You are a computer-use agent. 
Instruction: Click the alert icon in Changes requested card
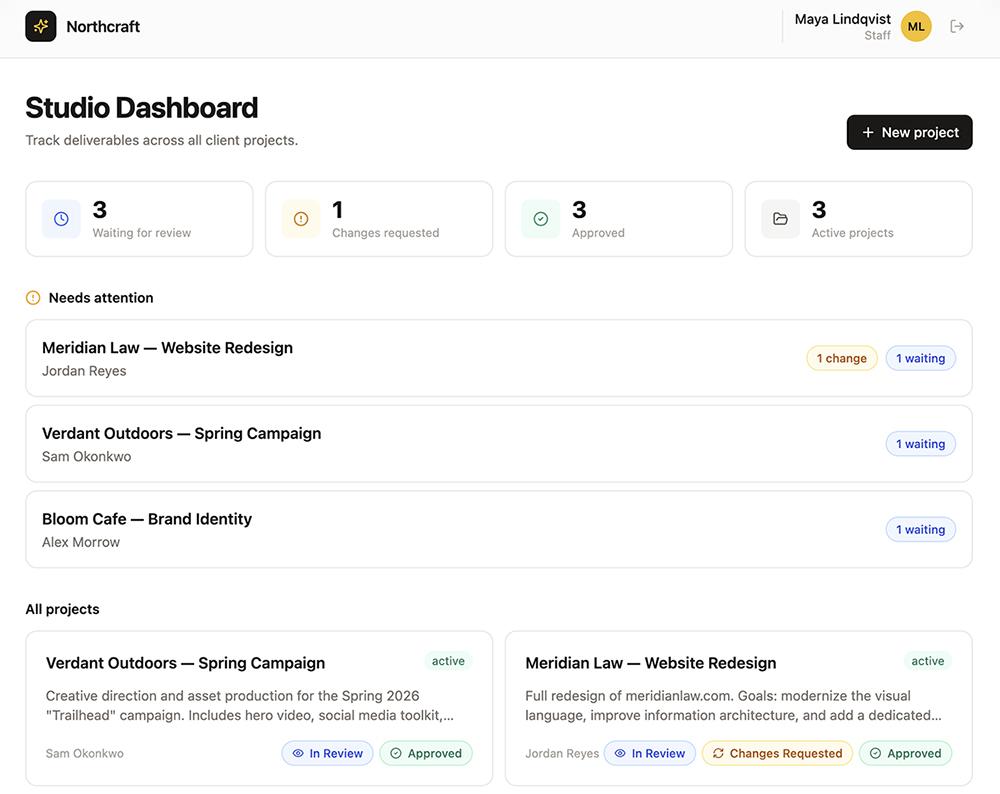tap(301, 219)
